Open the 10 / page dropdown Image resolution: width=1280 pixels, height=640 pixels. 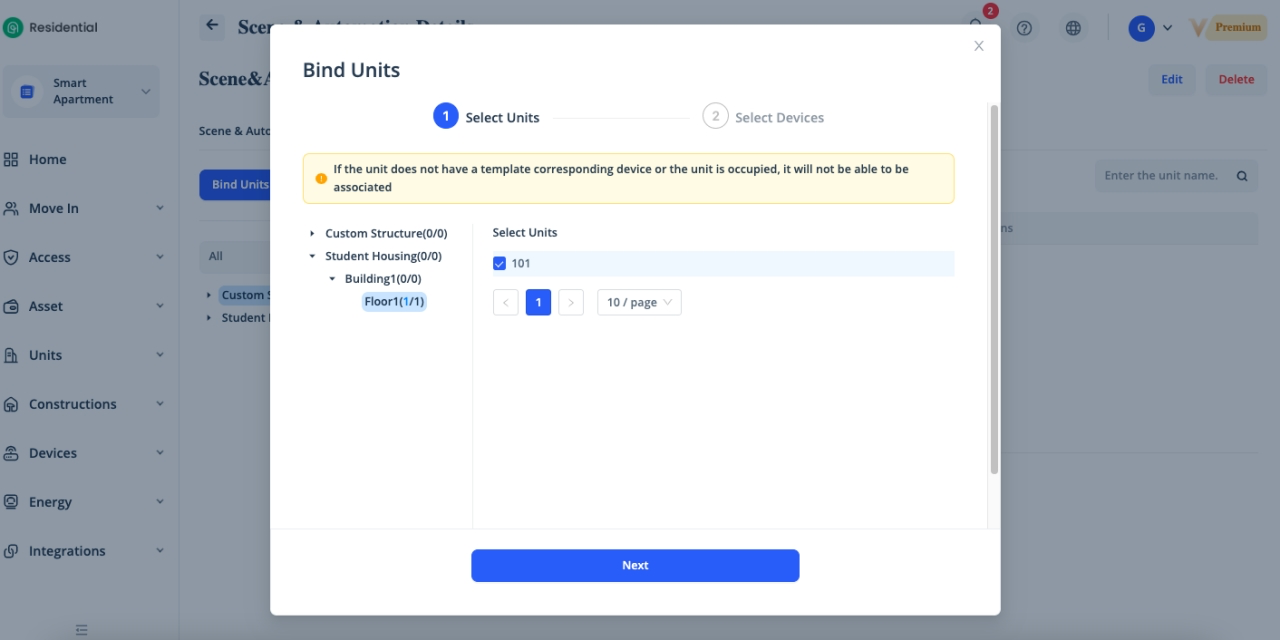(x=639, y=303)
